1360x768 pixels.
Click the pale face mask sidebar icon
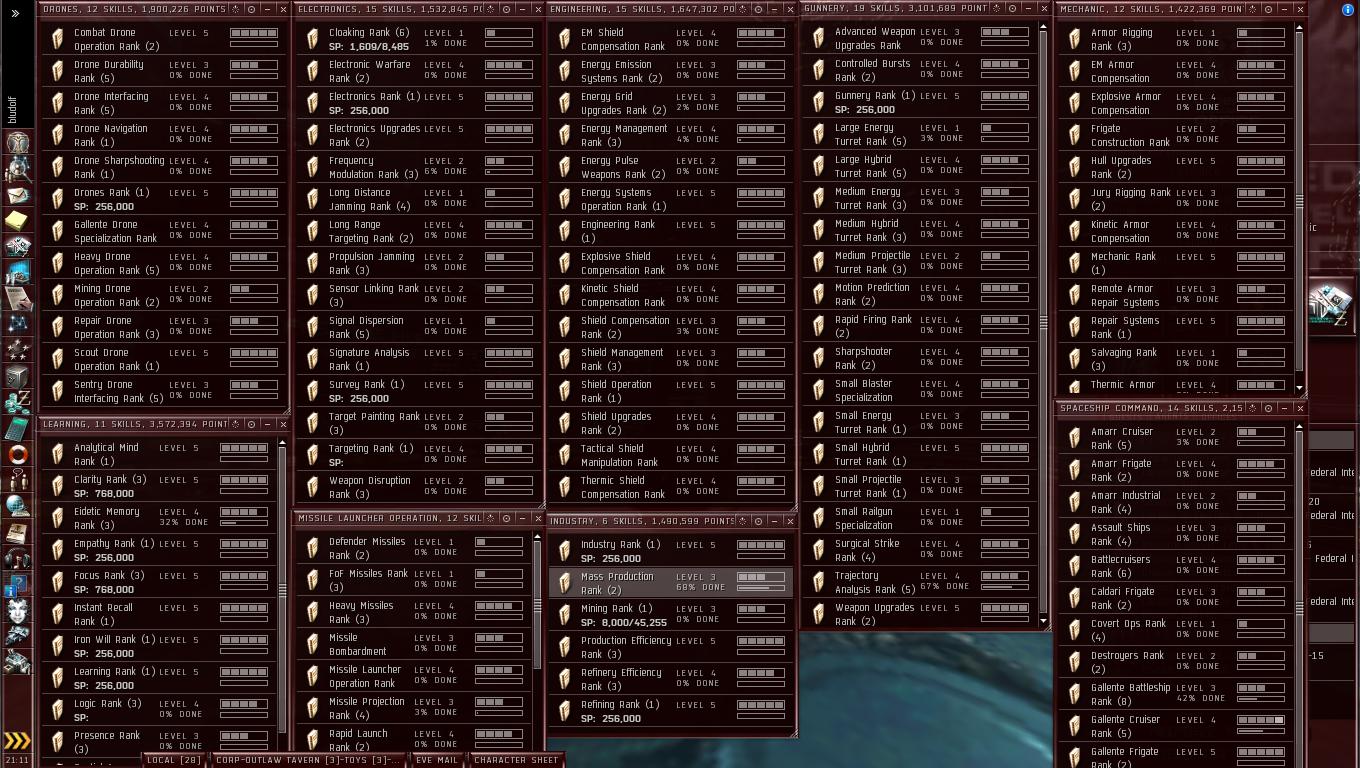pyautogui.click(x=17, y=610)
